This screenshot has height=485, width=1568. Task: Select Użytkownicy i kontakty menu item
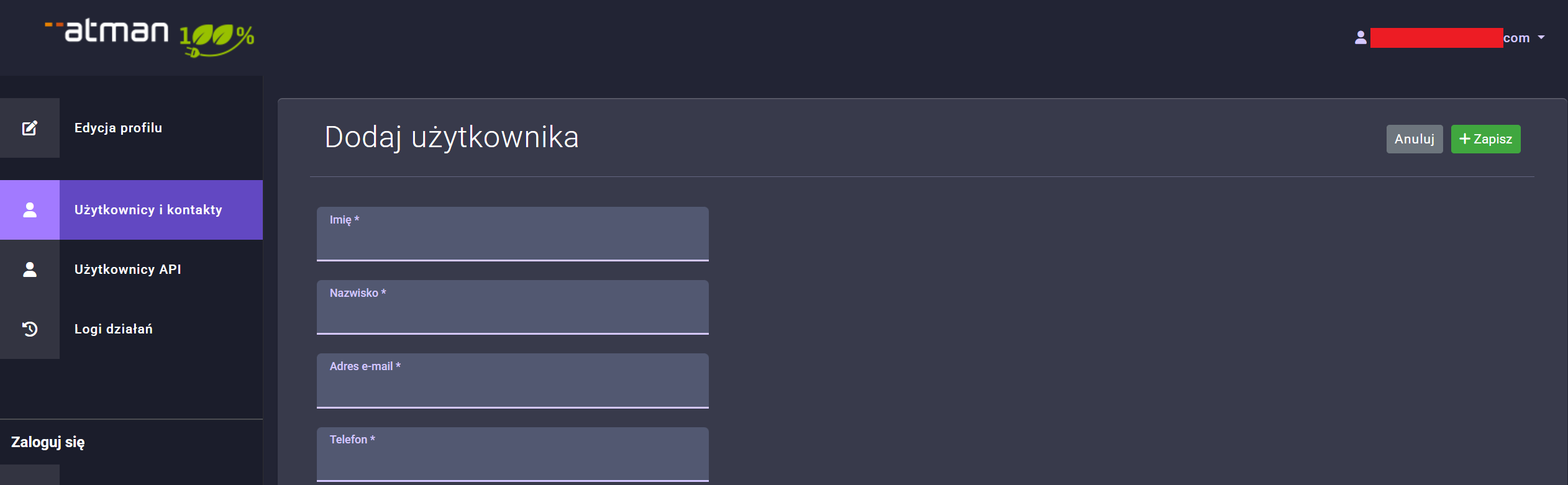point(148,210)
